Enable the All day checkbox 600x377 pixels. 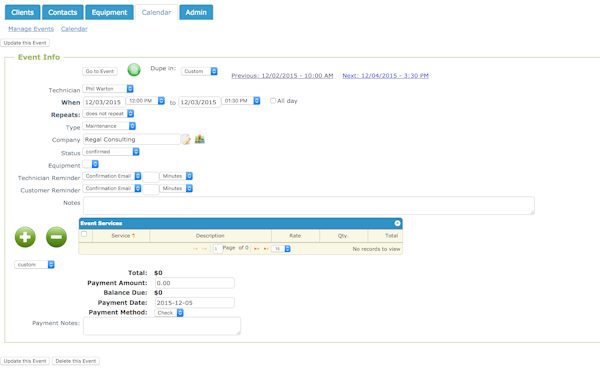[x=273, y=101]
